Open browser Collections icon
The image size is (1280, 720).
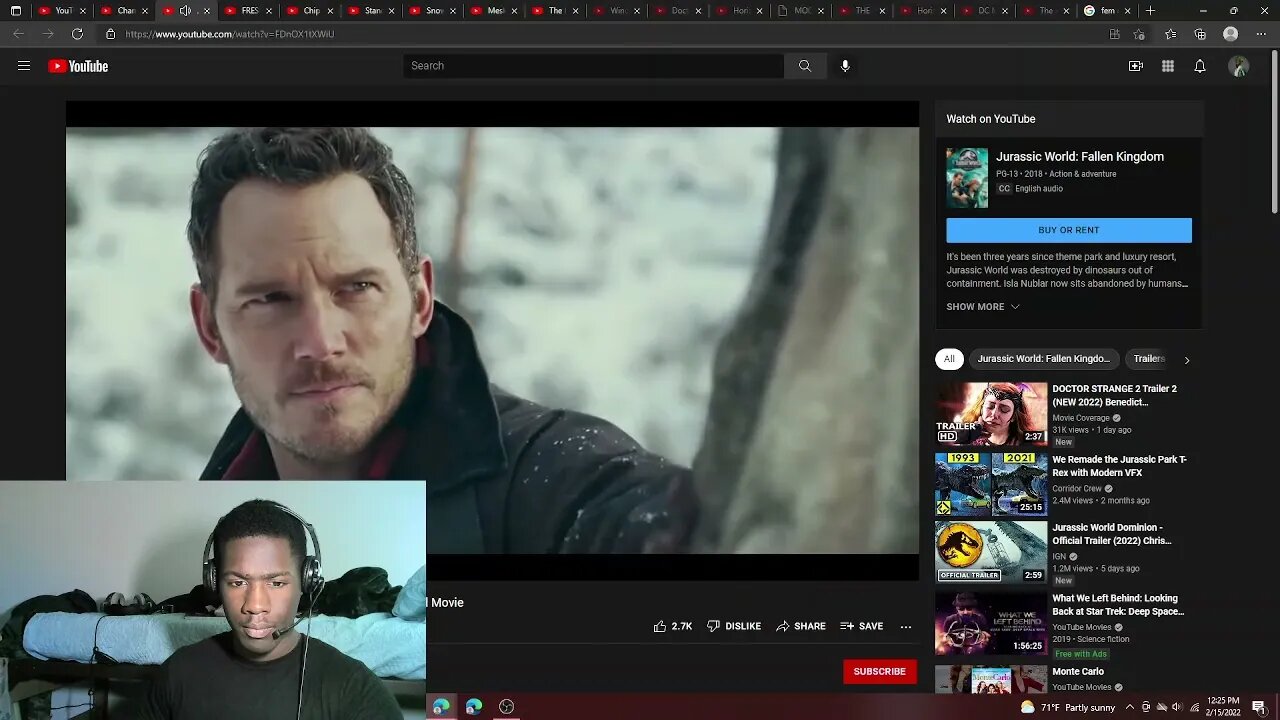(1200, 34)
